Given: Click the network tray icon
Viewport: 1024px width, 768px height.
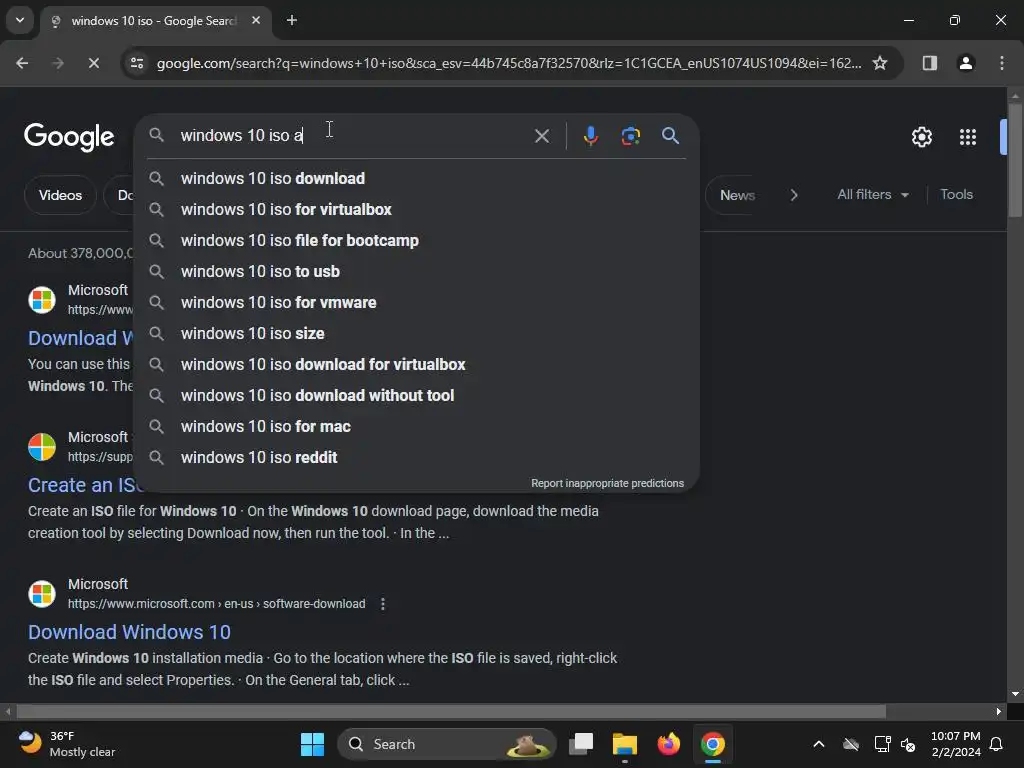Looking at the screenshot, I should [882, 744].
